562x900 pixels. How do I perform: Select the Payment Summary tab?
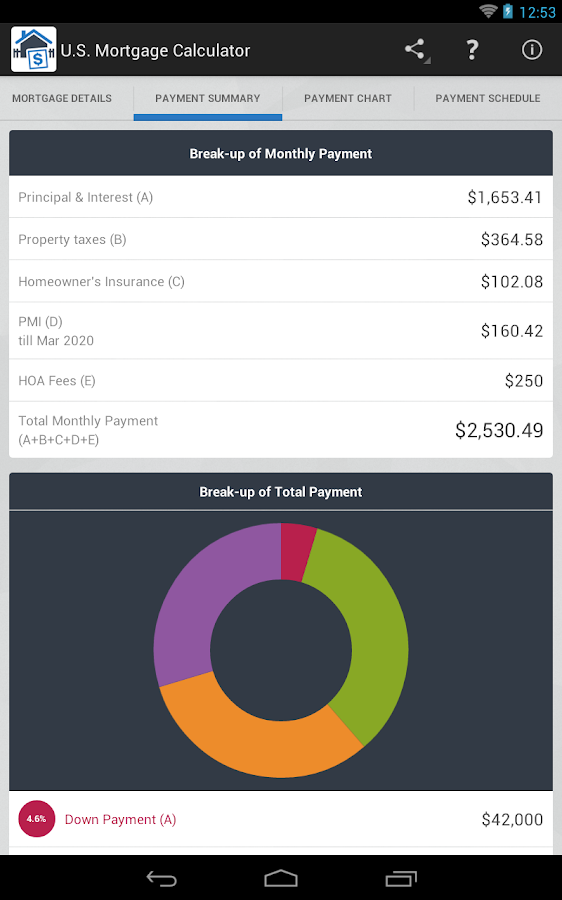(x=208, y=98)
